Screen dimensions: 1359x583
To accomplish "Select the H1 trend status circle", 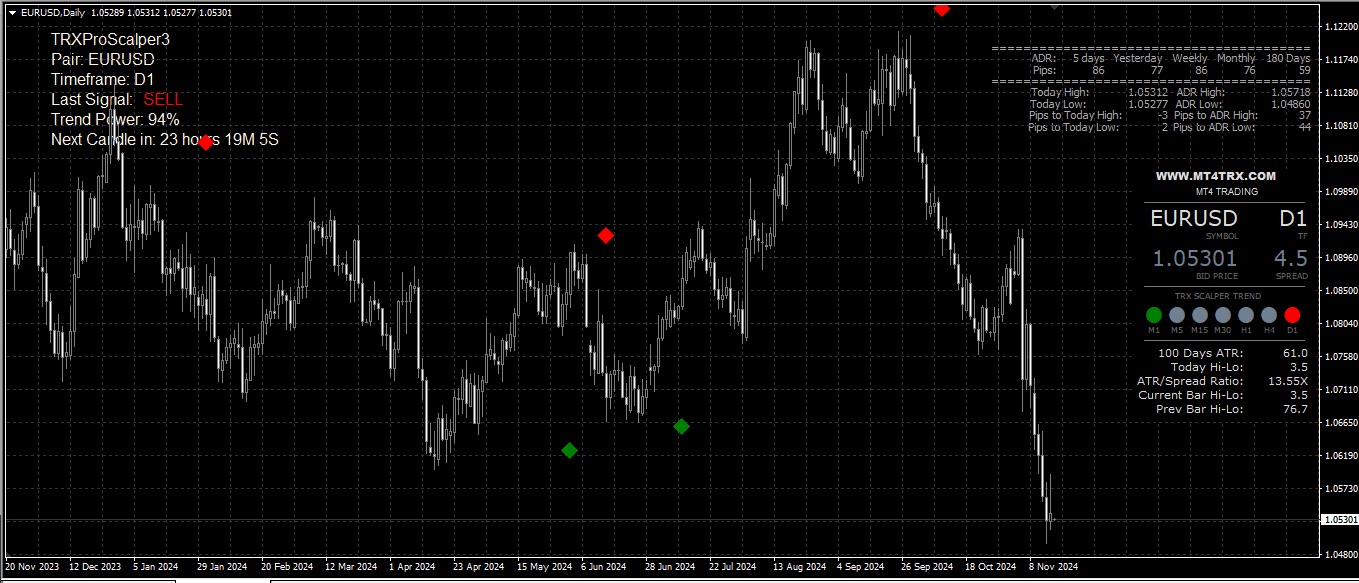I will pos(1246,314).
